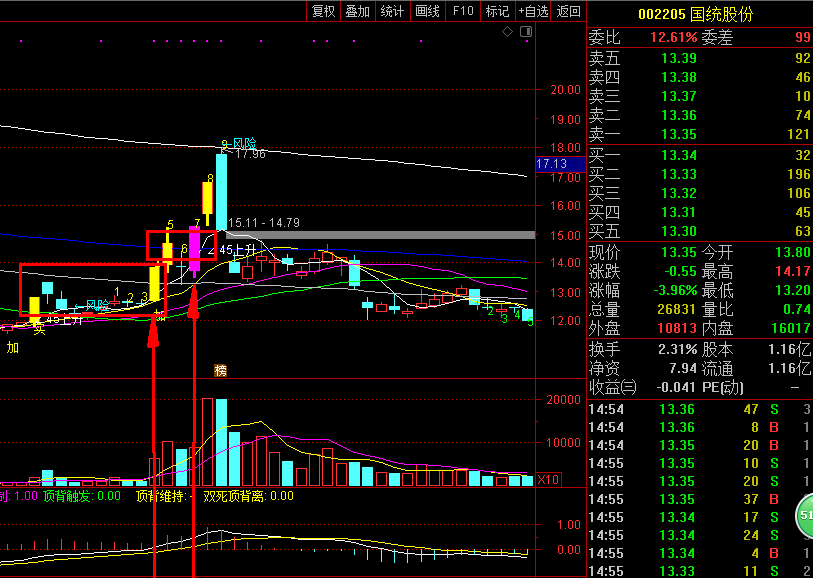Click the 买四 13.31 order row
Viewport: 813px width, 578px height.
699,212
